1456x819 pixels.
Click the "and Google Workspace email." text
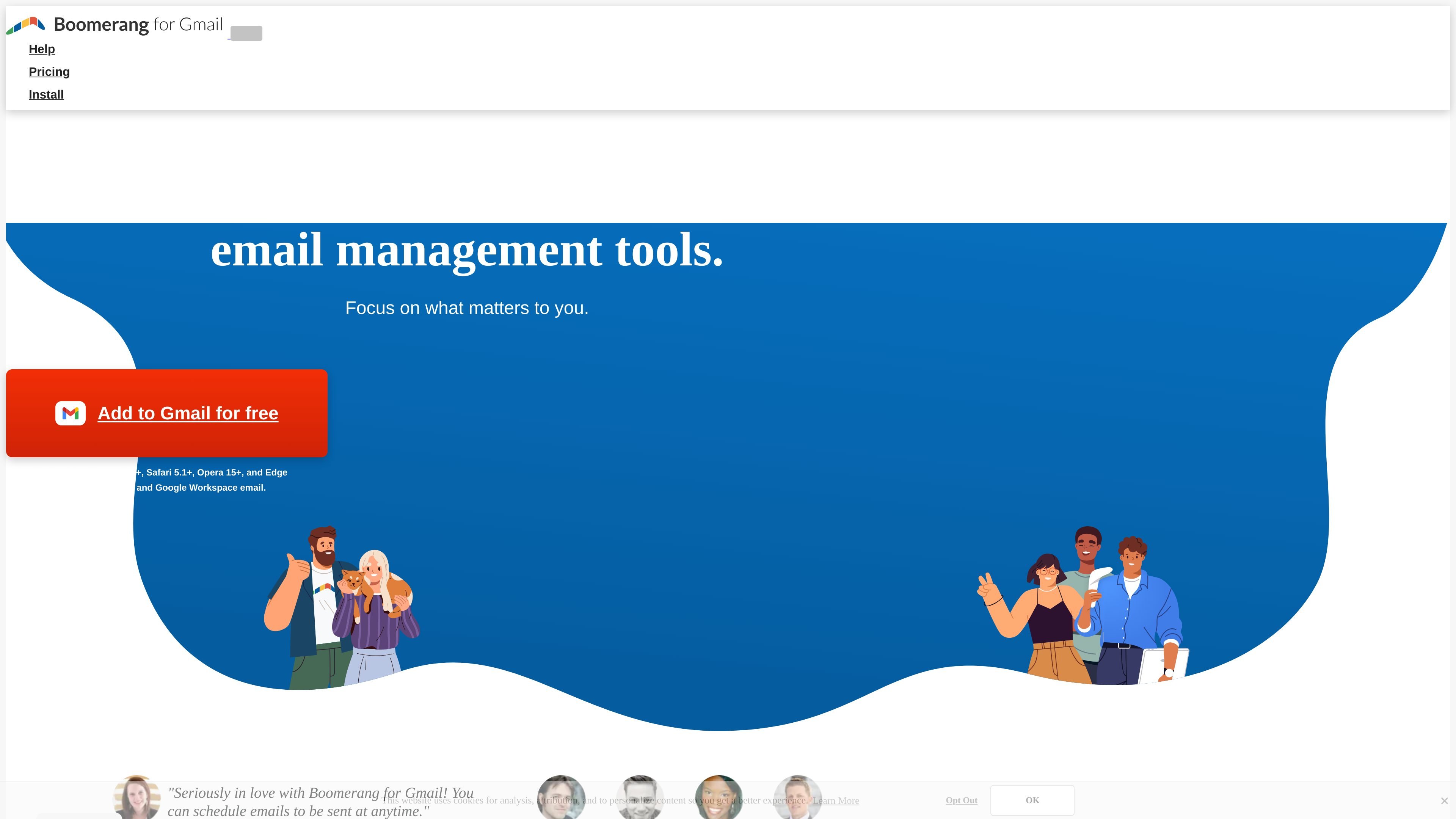[x=201, y=488]
